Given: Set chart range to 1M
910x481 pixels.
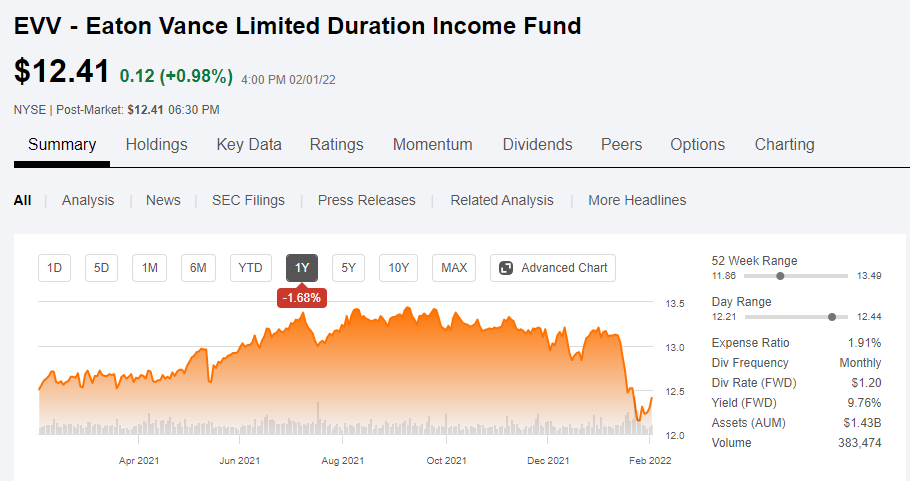Looking at the screenshot, I should pos(150,268).
